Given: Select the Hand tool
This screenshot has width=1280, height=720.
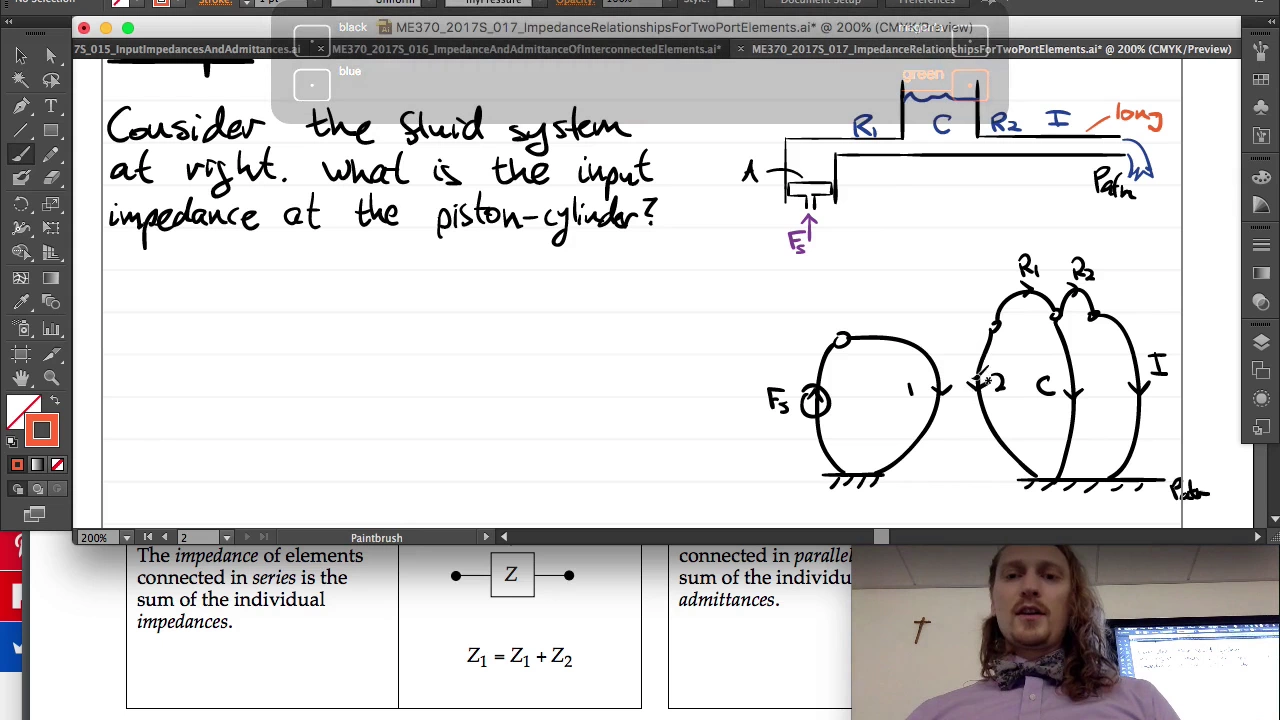Looking at the screenshot, I should coord(21,378).
